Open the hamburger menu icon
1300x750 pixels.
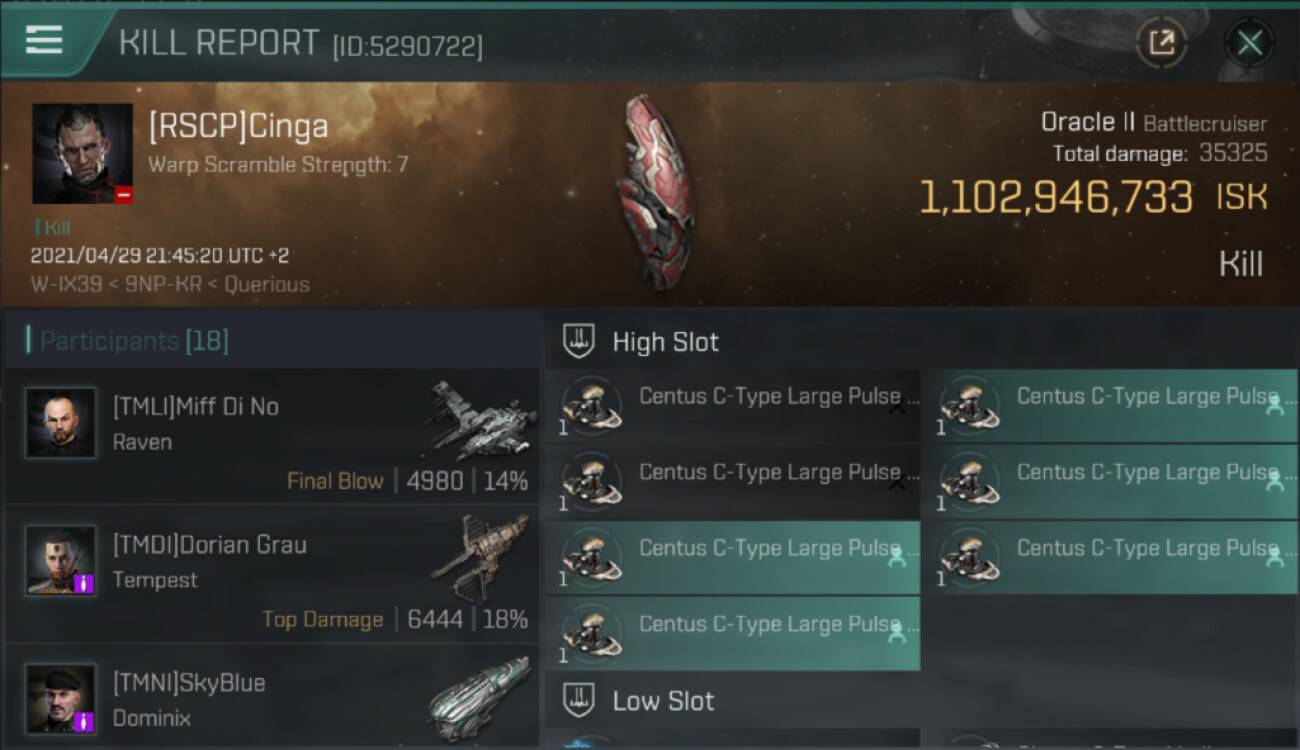click(44, 40)
